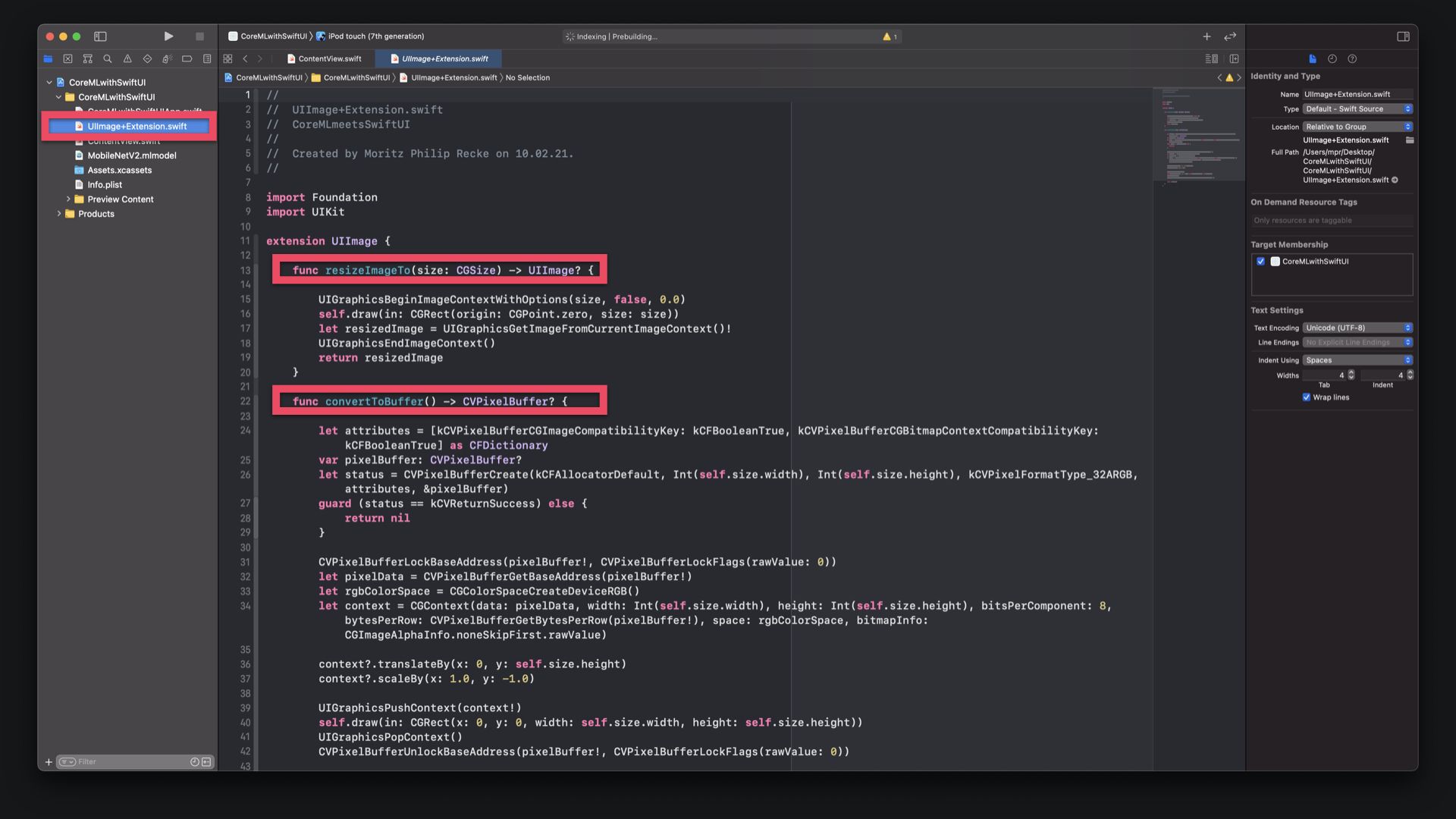Open the Text Encoding dropdown

click(1357, 328)
